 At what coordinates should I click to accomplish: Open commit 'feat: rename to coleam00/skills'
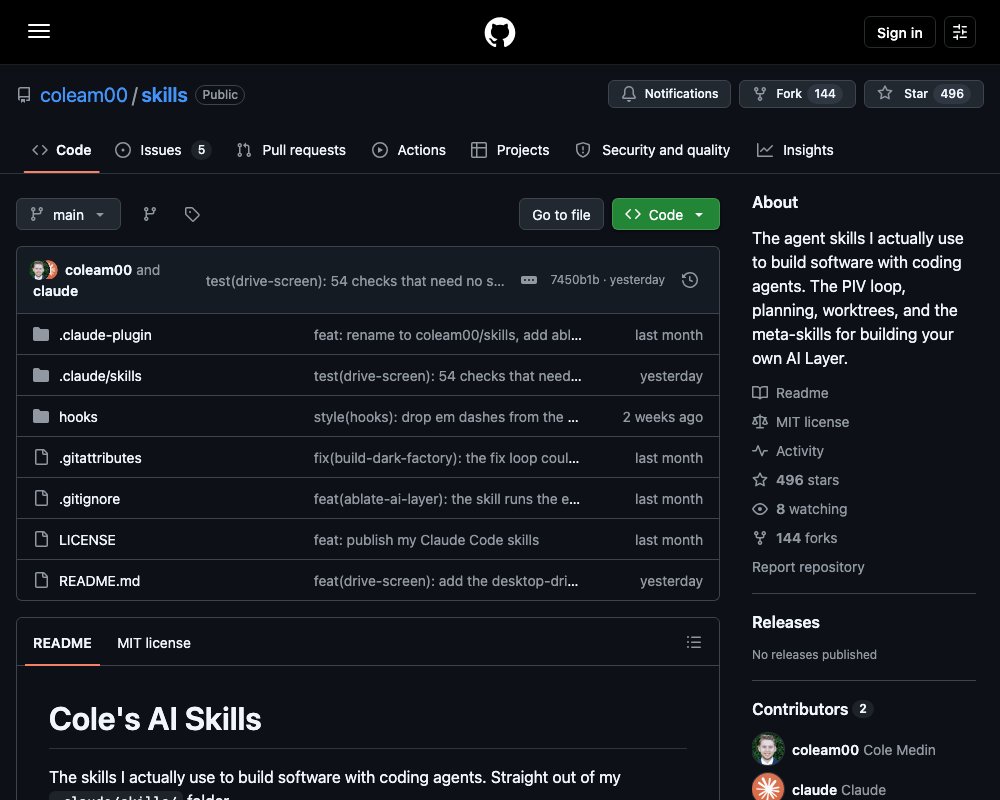coord(447,335)
